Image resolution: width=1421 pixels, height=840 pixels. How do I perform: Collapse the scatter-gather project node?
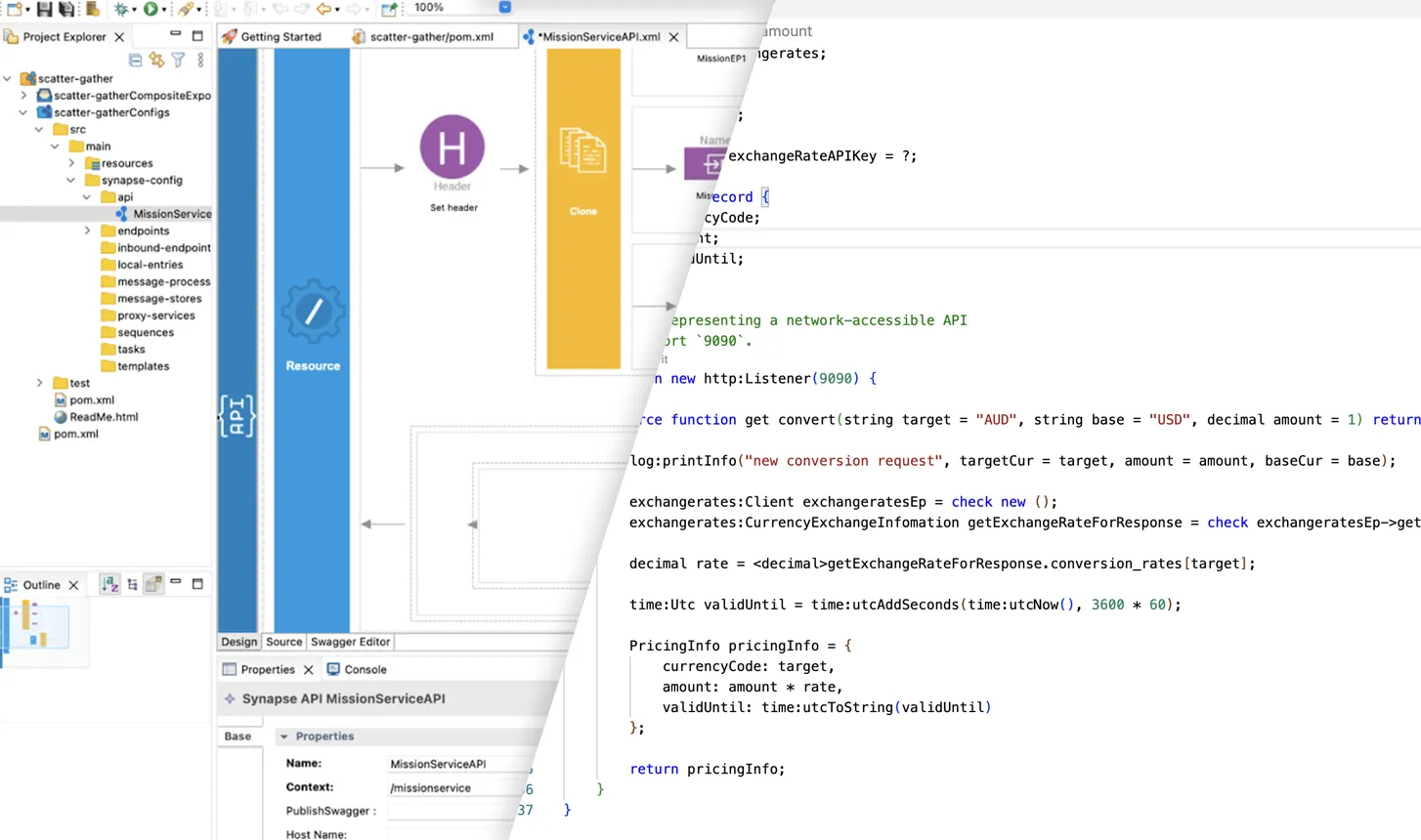(8, 78)
